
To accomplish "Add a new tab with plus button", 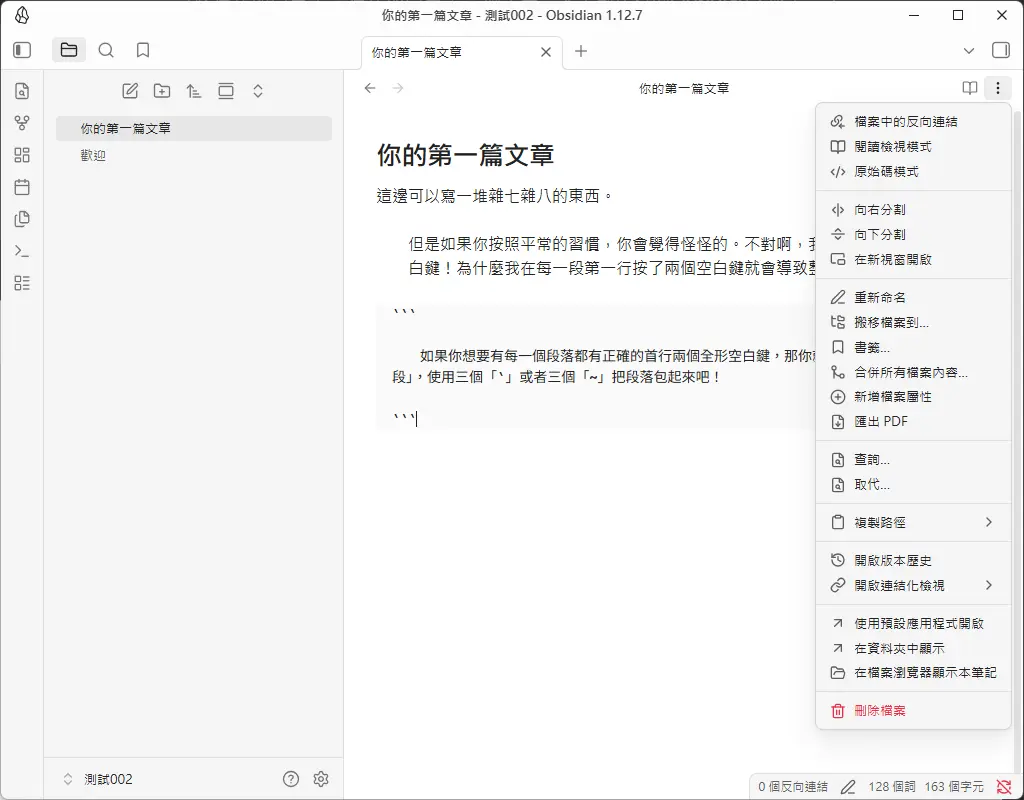I will click(581, 51).
